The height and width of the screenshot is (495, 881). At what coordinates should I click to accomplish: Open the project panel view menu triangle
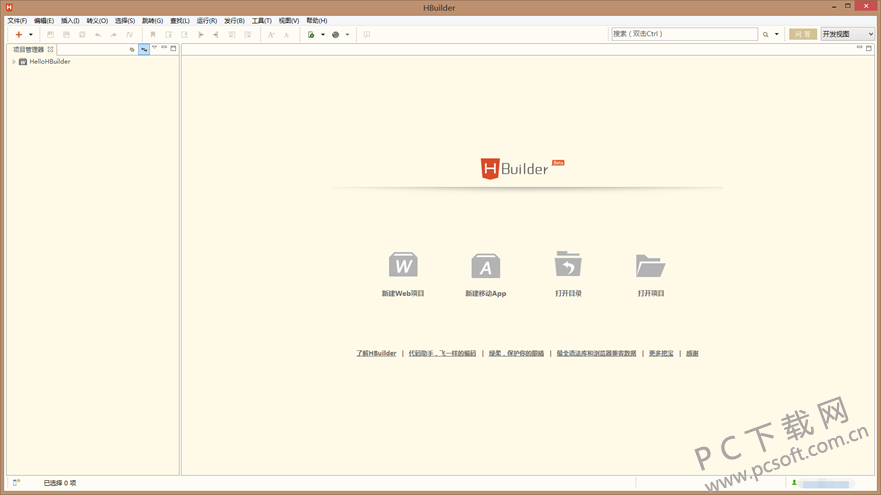(x=155, y=48)
